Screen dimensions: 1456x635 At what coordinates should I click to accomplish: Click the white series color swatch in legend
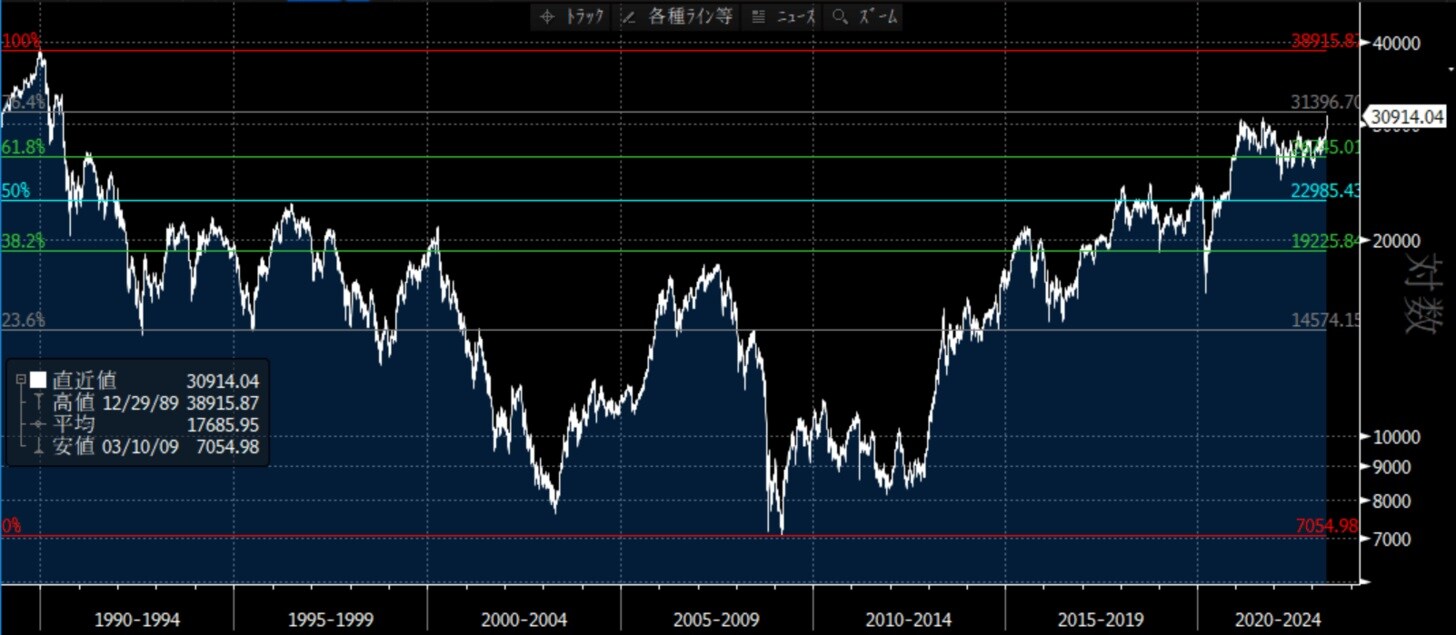(38, 380)
